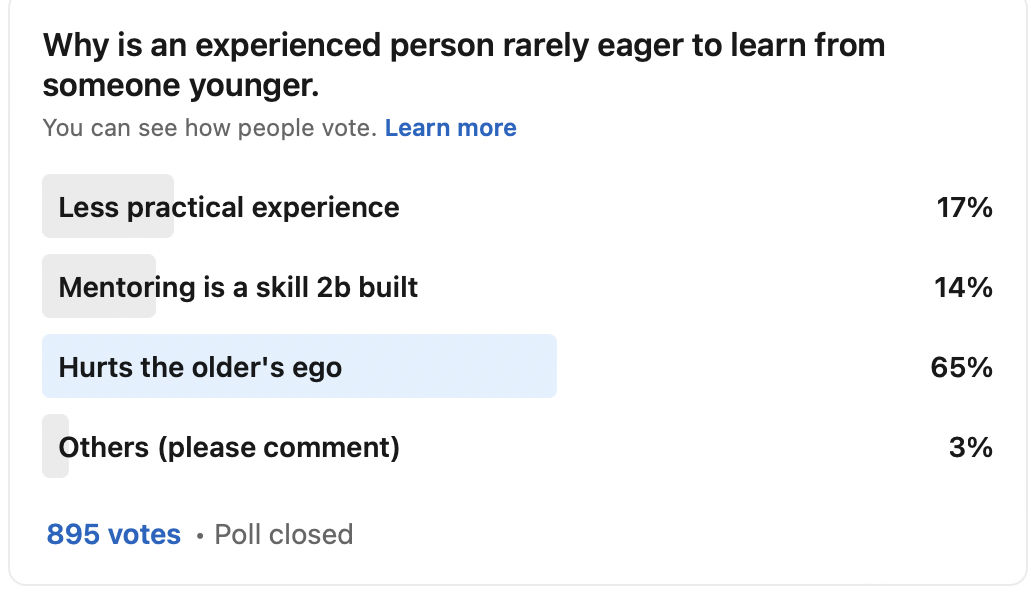Click the 17% result percentage
The width and height of the screenshot is (1034, 594).
(964, 207)
